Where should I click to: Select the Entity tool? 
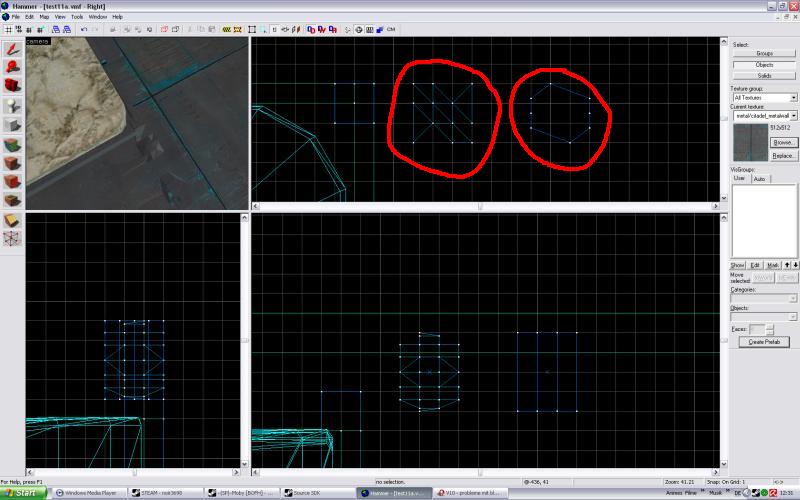pos(12,105)
